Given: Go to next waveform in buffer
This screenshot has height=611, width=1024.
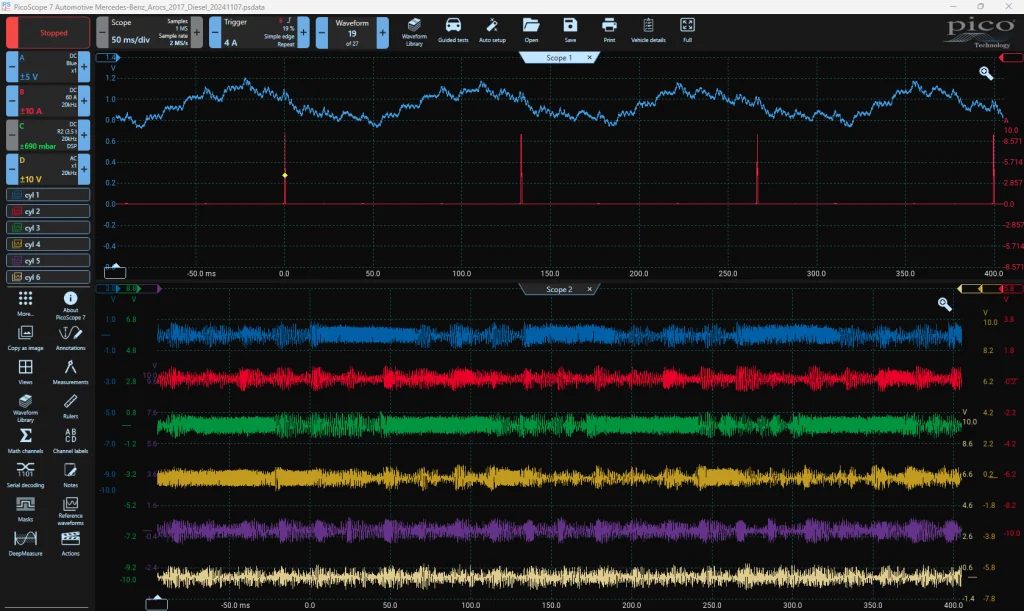Looking at the screenshot, I should coord(383,32).
